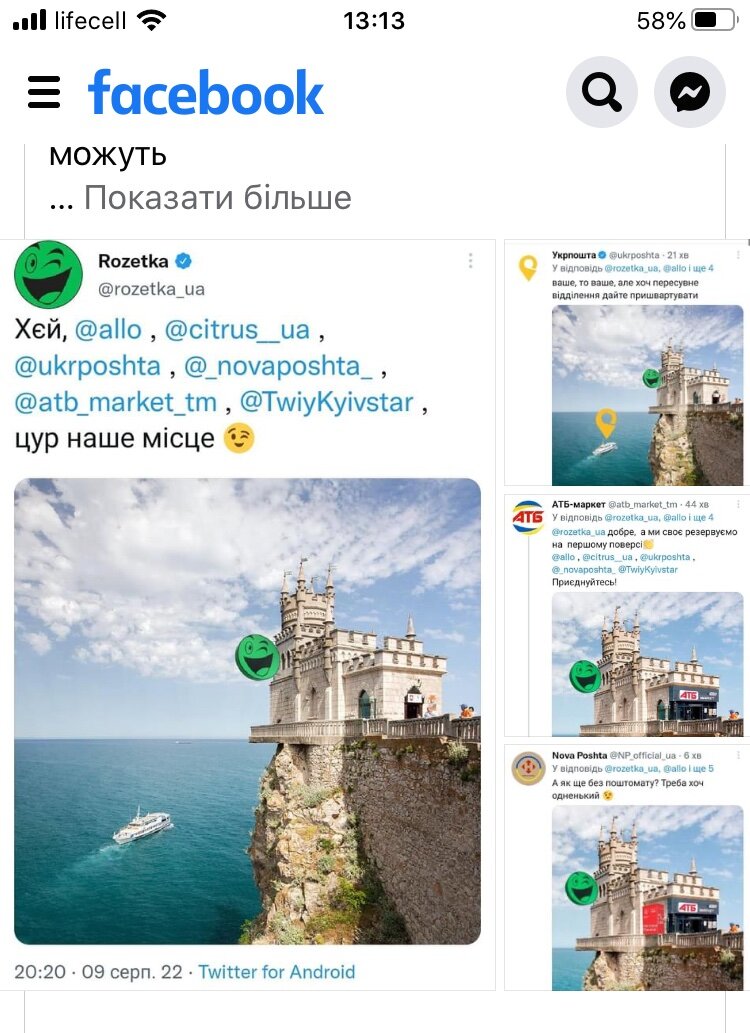Open the Messenger icon
The height and width of the screenshot is (1033, 750).
689,92
